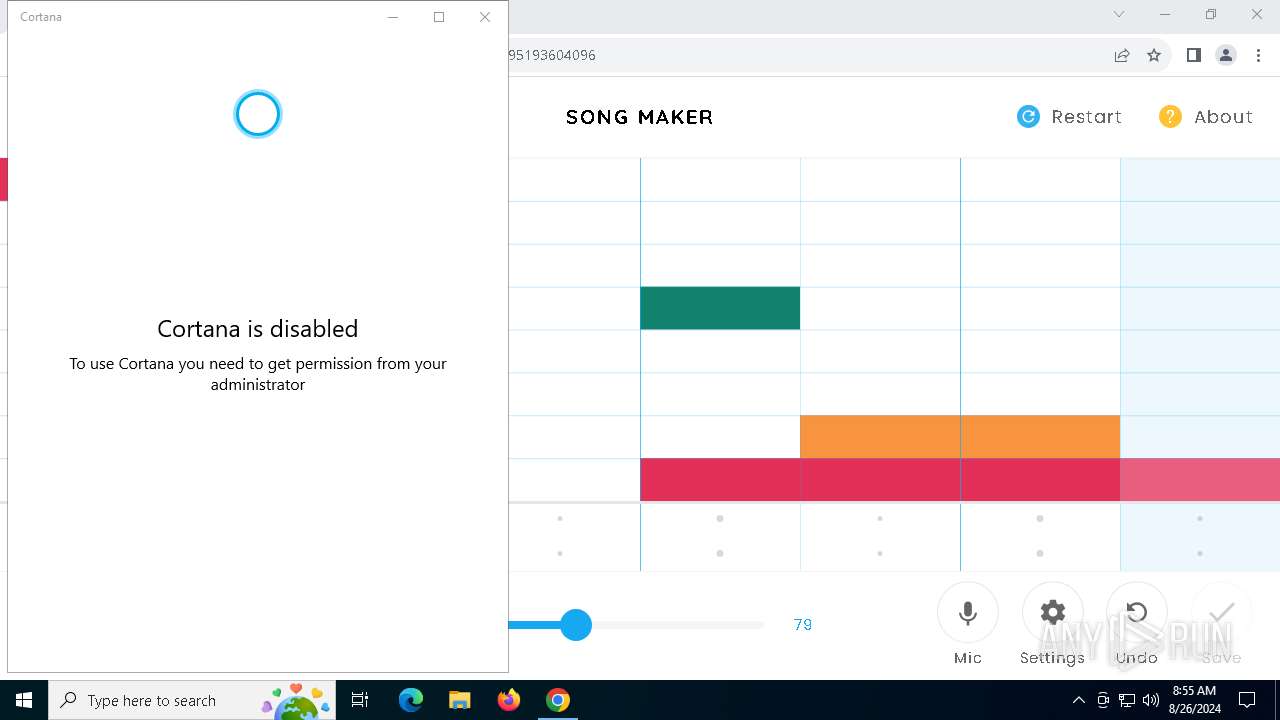The width and height of the screenshot is (1280, 720).
Task: Open File Explorer from the taskbar
Action: (459, 700)
